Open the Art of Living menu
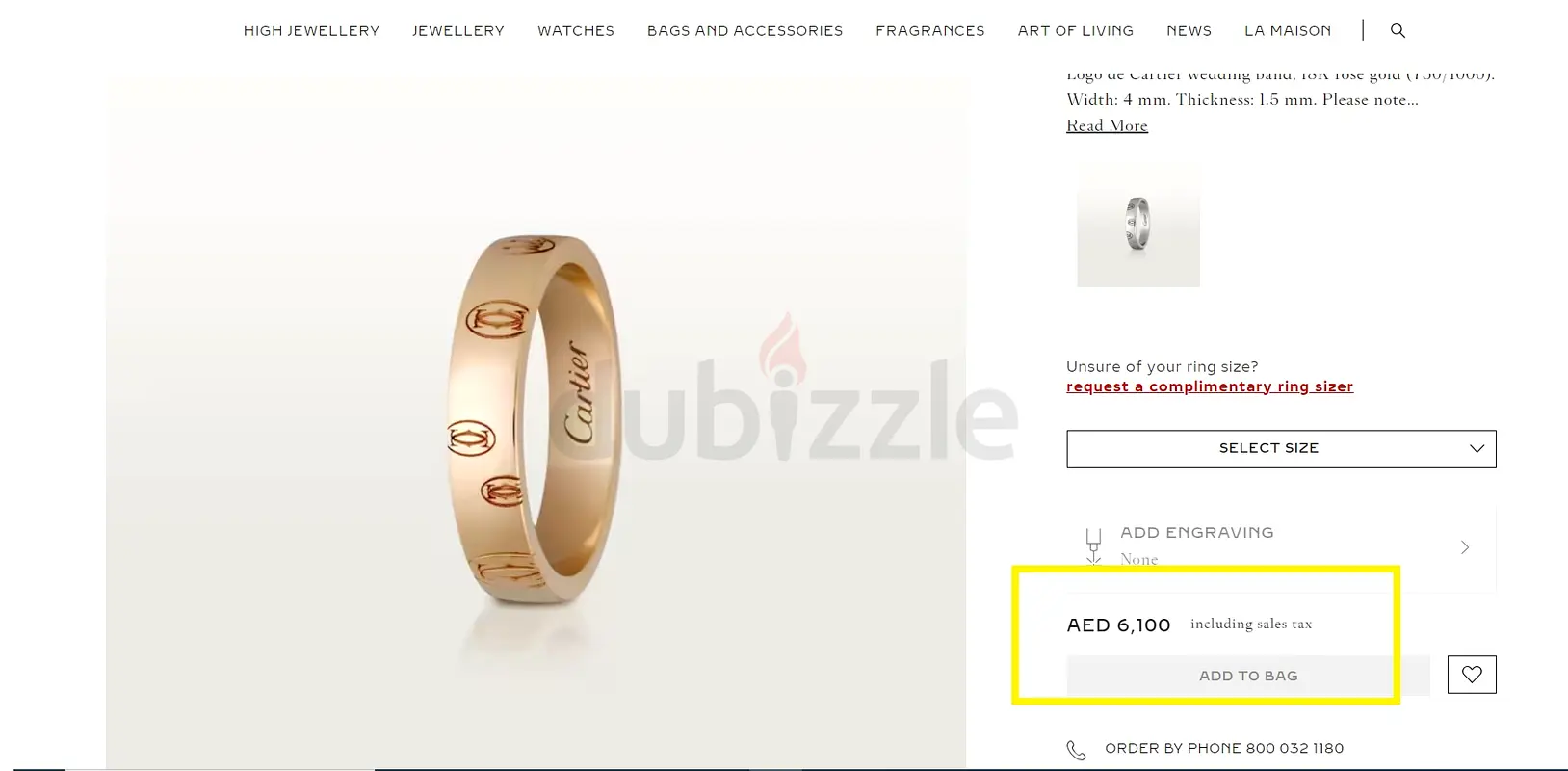The height and width of the screenshot is (771, 1568). (1076, 31)
